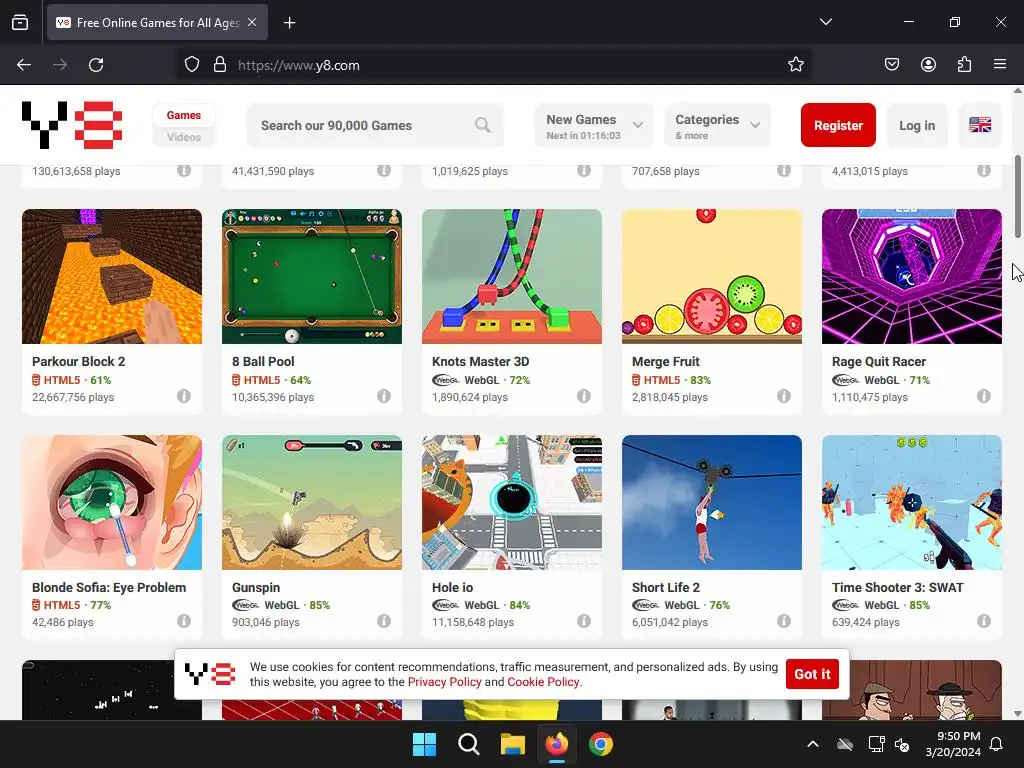Open info icon for Short Life 2

click(x=784, y=621)
